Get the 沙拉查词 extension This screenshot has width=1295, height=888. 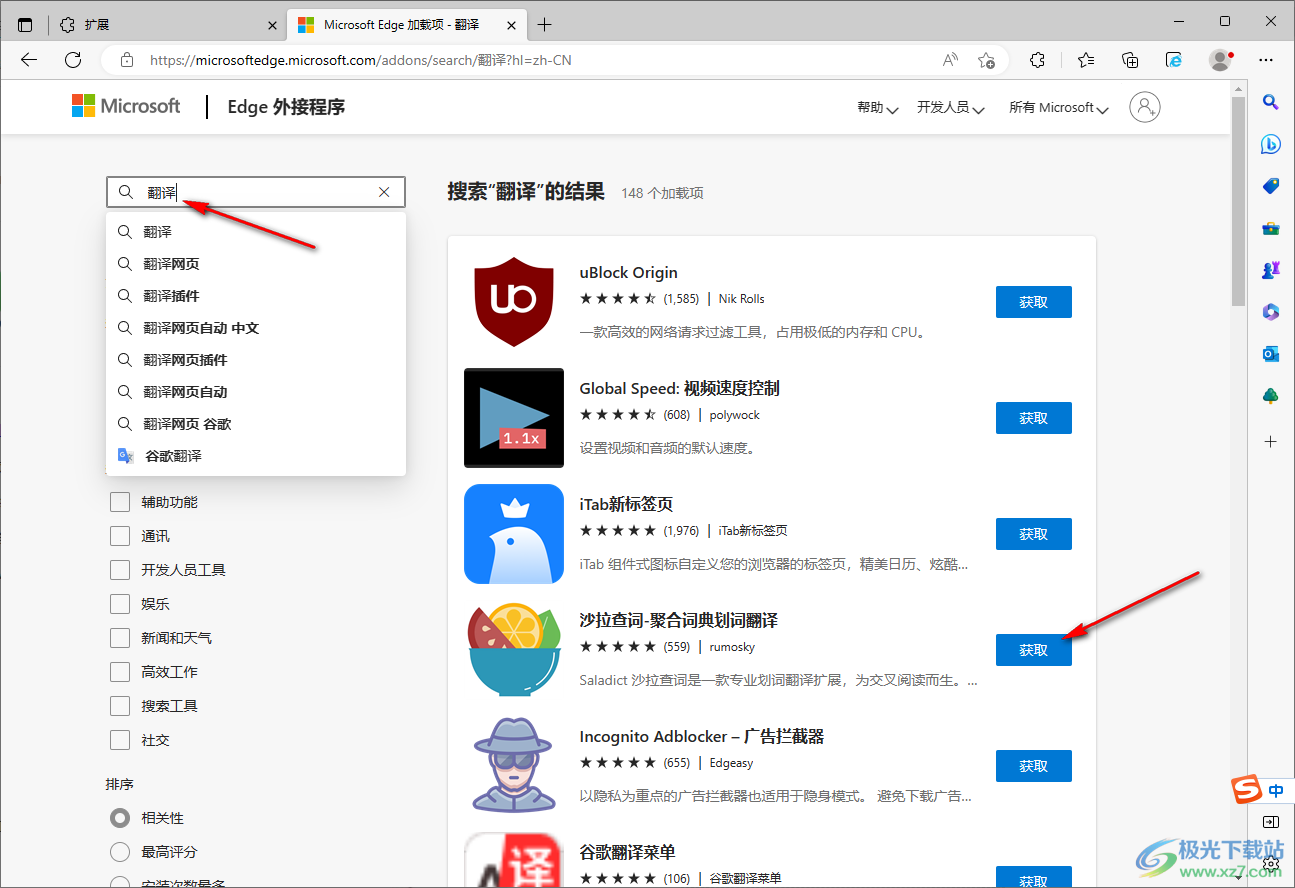1033,650
